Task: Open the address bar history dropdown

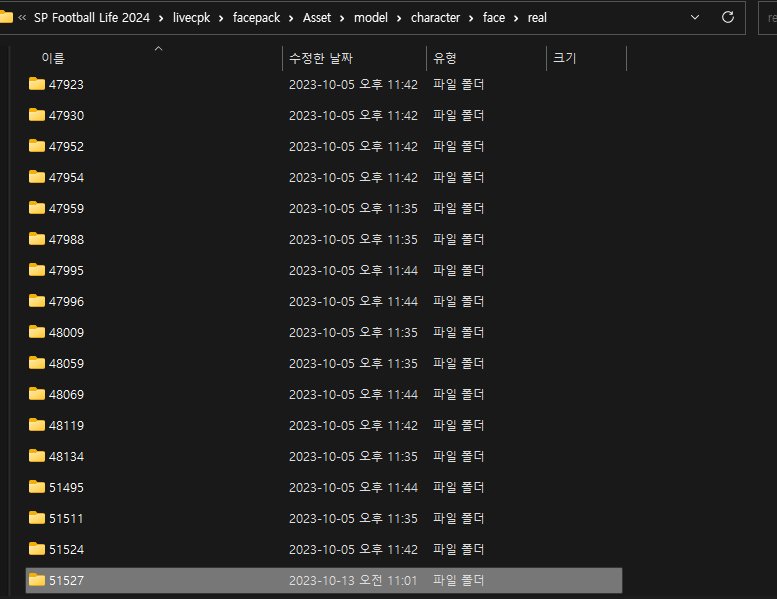Action: (695, 17)
